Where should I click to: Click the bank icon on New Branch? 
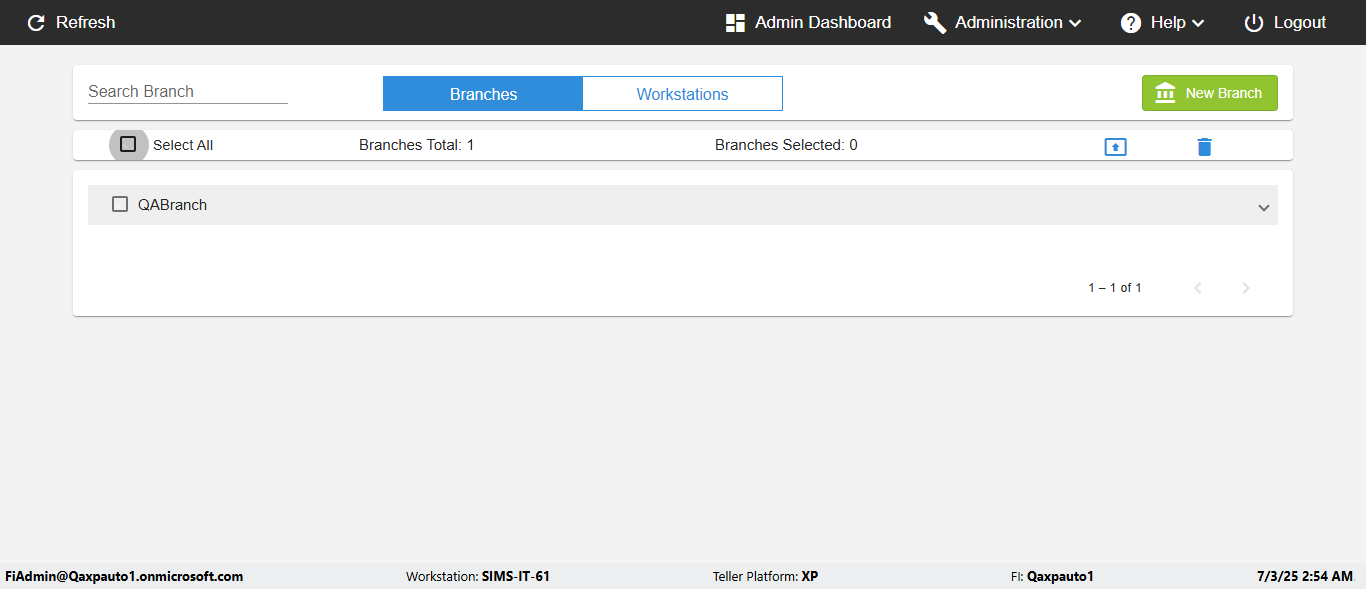click(1166, 93)
